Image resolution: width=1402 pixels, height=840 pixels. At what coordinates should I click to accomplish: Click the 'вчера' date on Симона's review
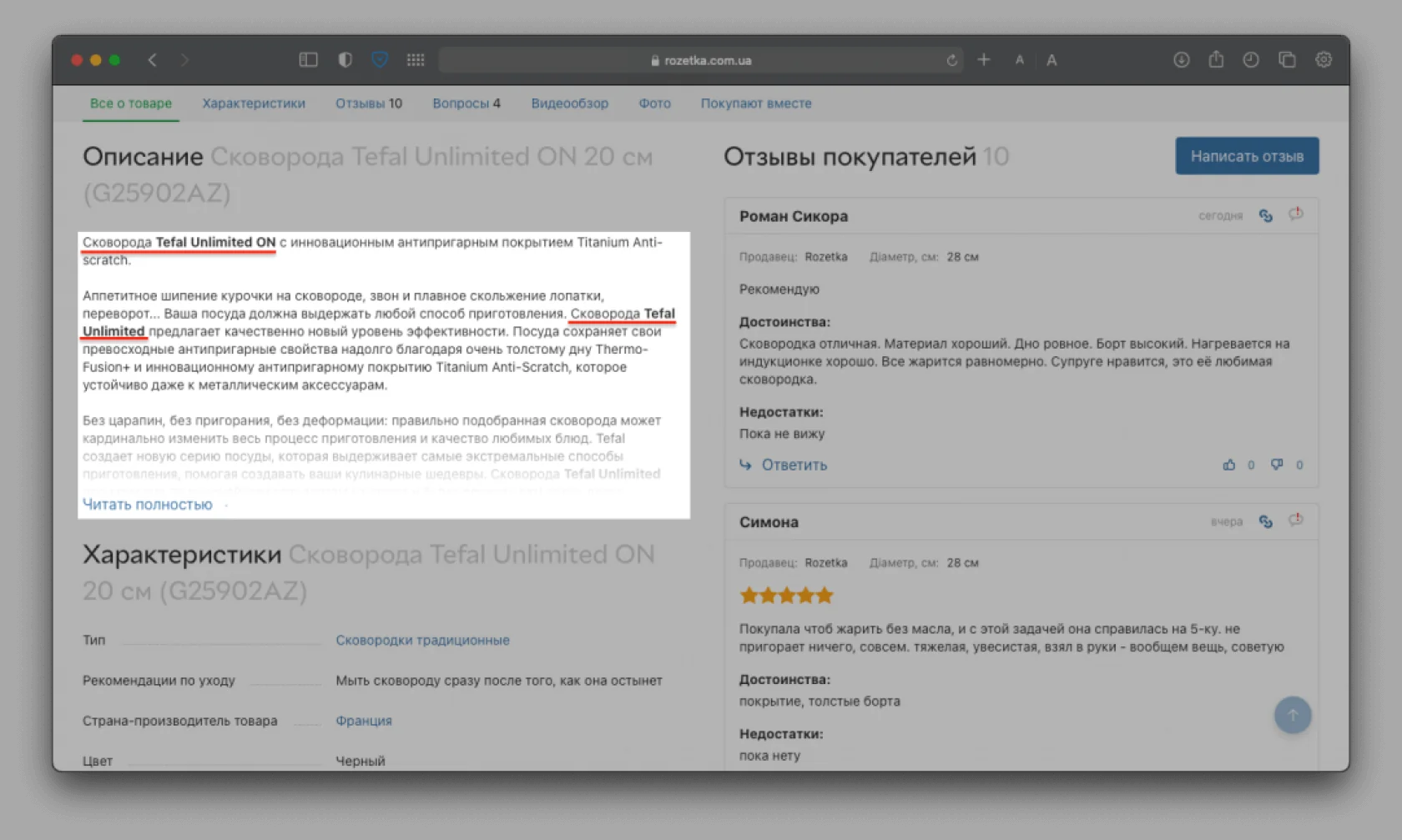pyautogui.click(x=1227, y=522)
